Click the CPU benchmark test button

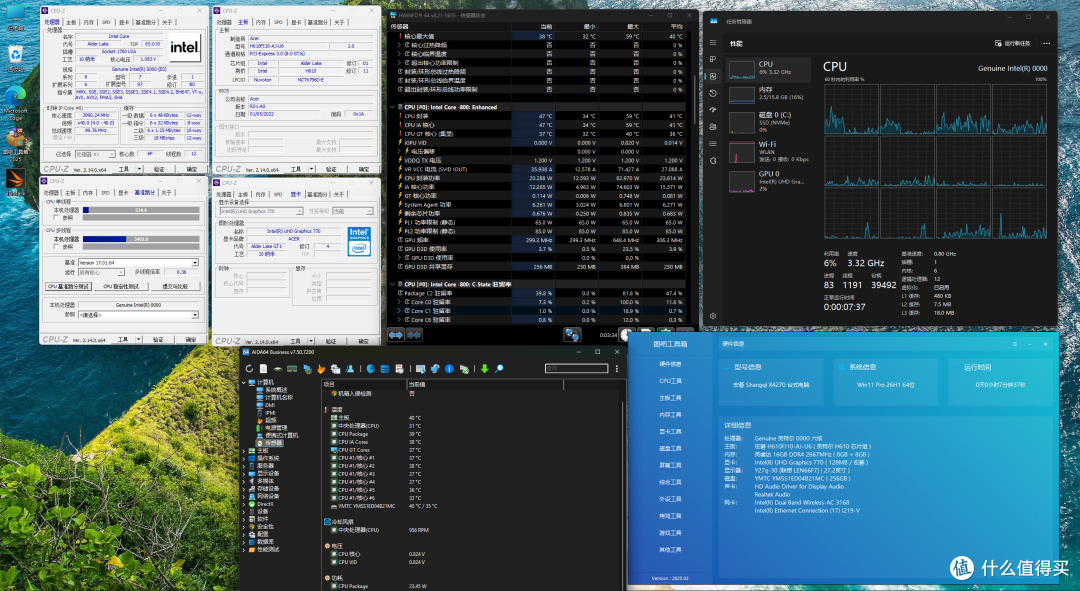point(68,287)
